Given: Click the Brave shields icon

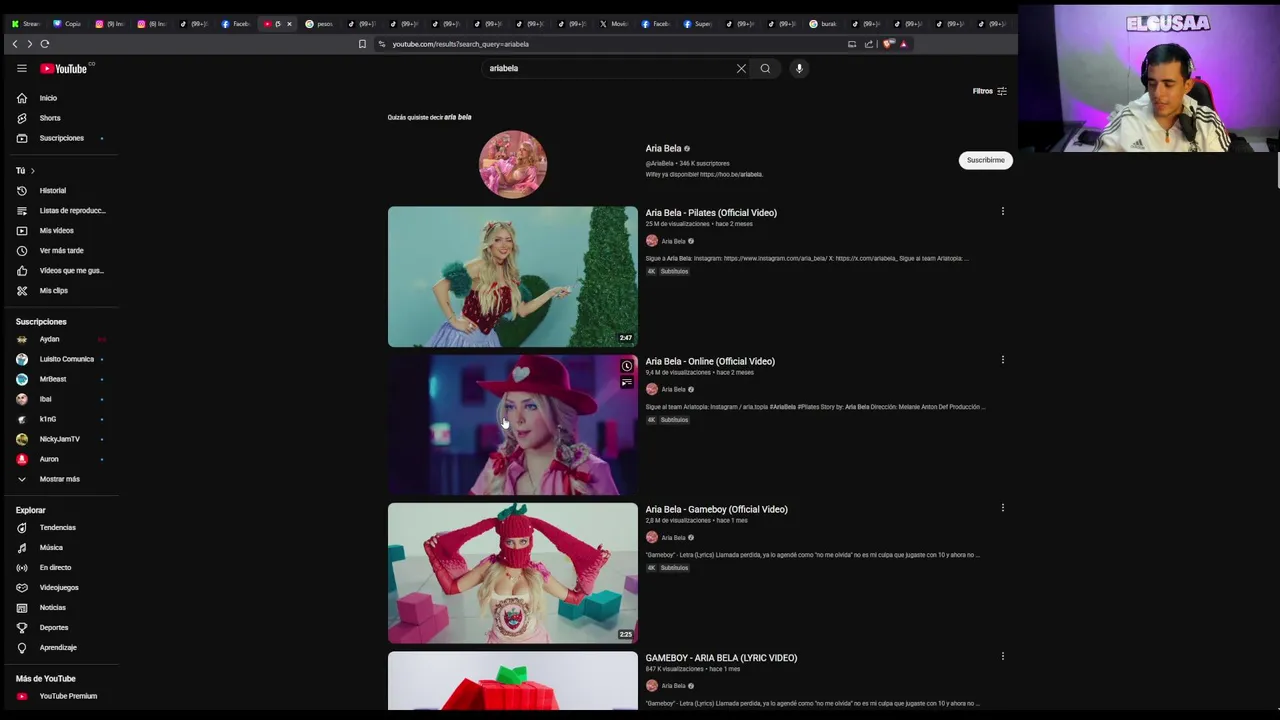Looking at the screenshot, I should click(x=888, y=44).
